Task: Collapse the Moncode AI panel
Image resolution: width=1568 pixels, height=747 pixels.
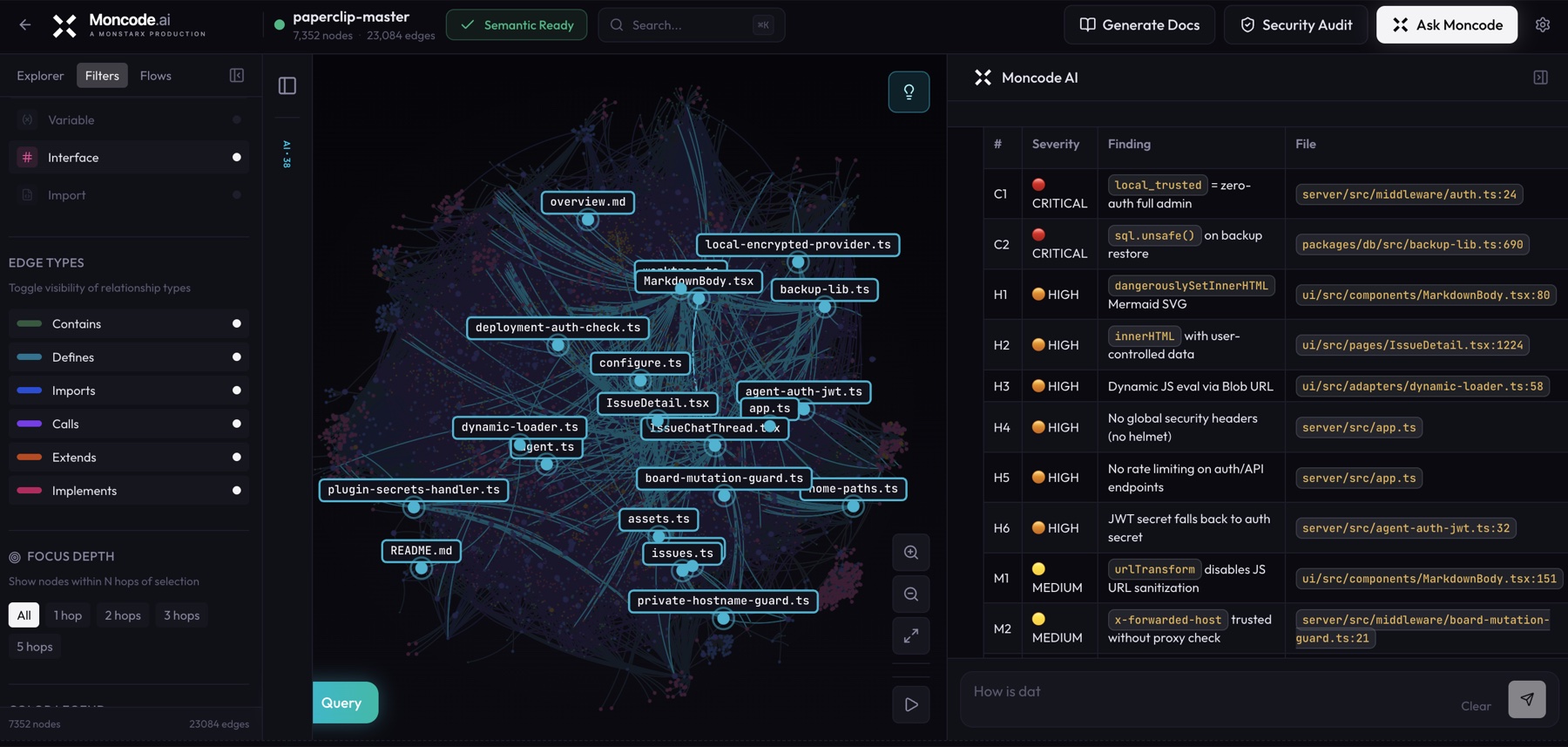Action: click(x=1540, y=78)
